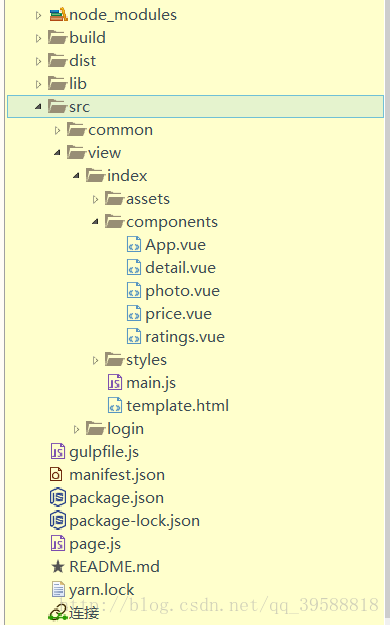Viewport: 390px width, 625px height.
Task: Click the link chain icon at bottom
Action: click(58, 612)
